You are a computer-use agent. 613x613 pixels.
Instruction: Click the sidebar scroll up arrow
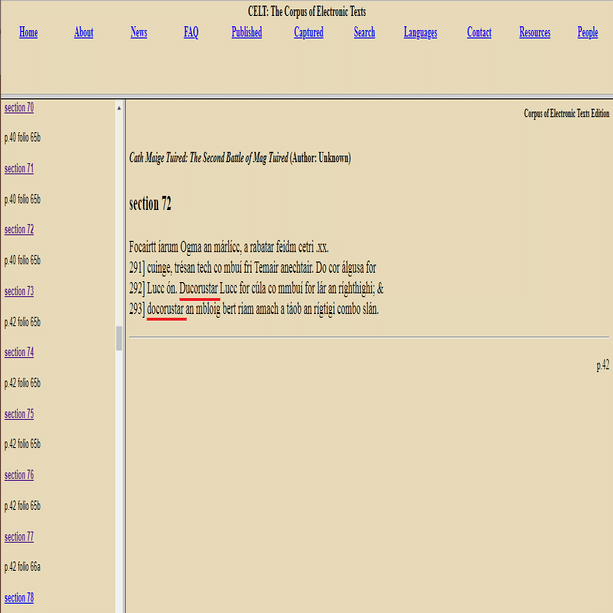[x=119, y=108]
